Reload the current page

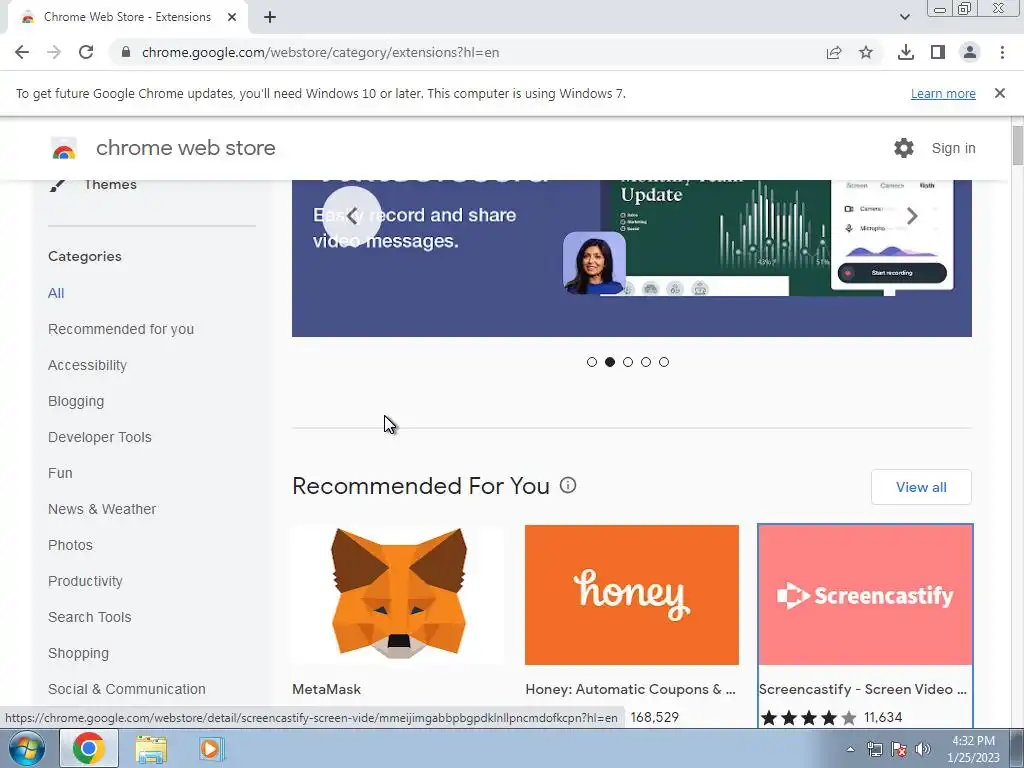coord(86,52)
